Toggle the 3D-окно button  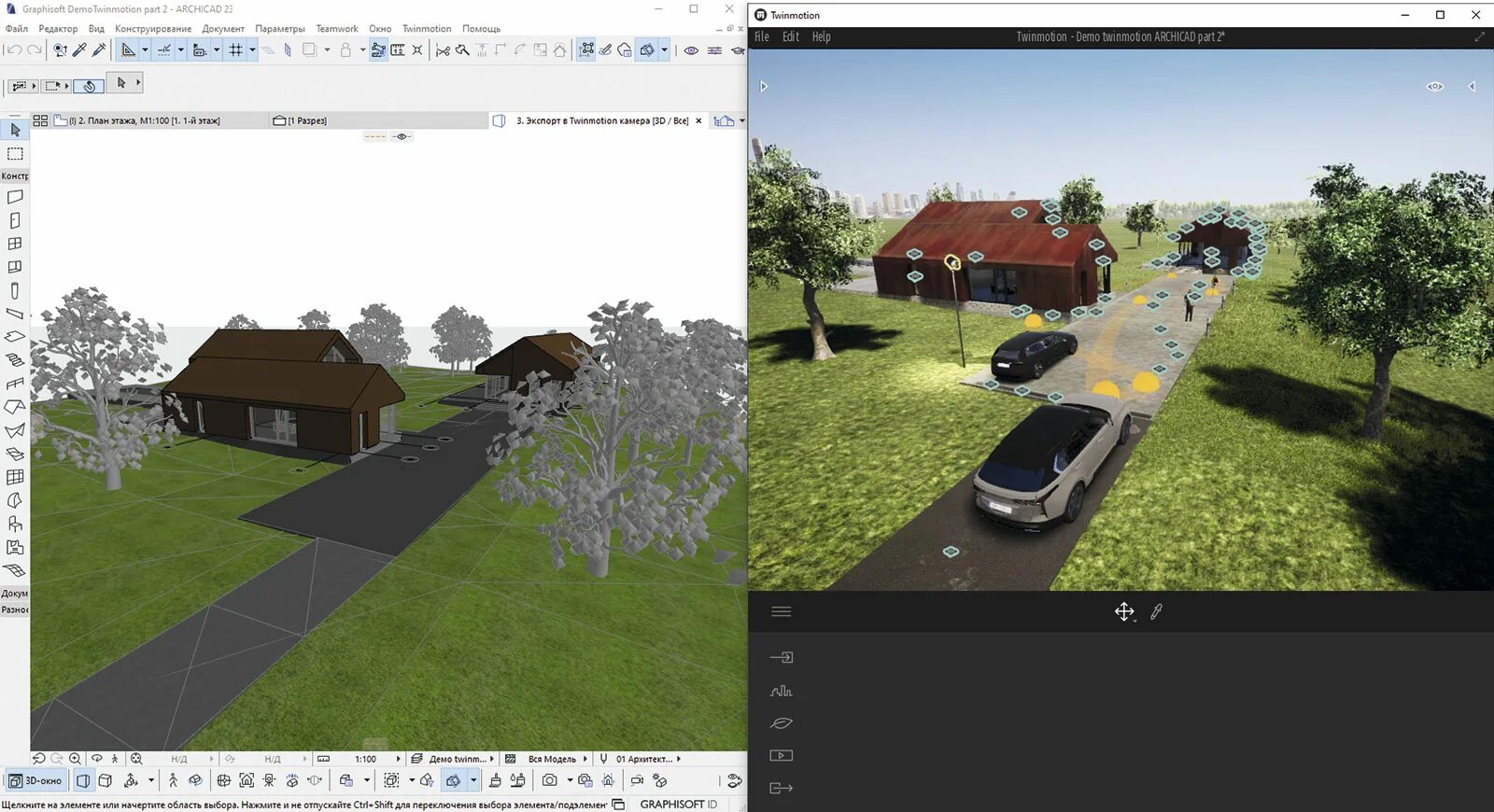point(35,780)
